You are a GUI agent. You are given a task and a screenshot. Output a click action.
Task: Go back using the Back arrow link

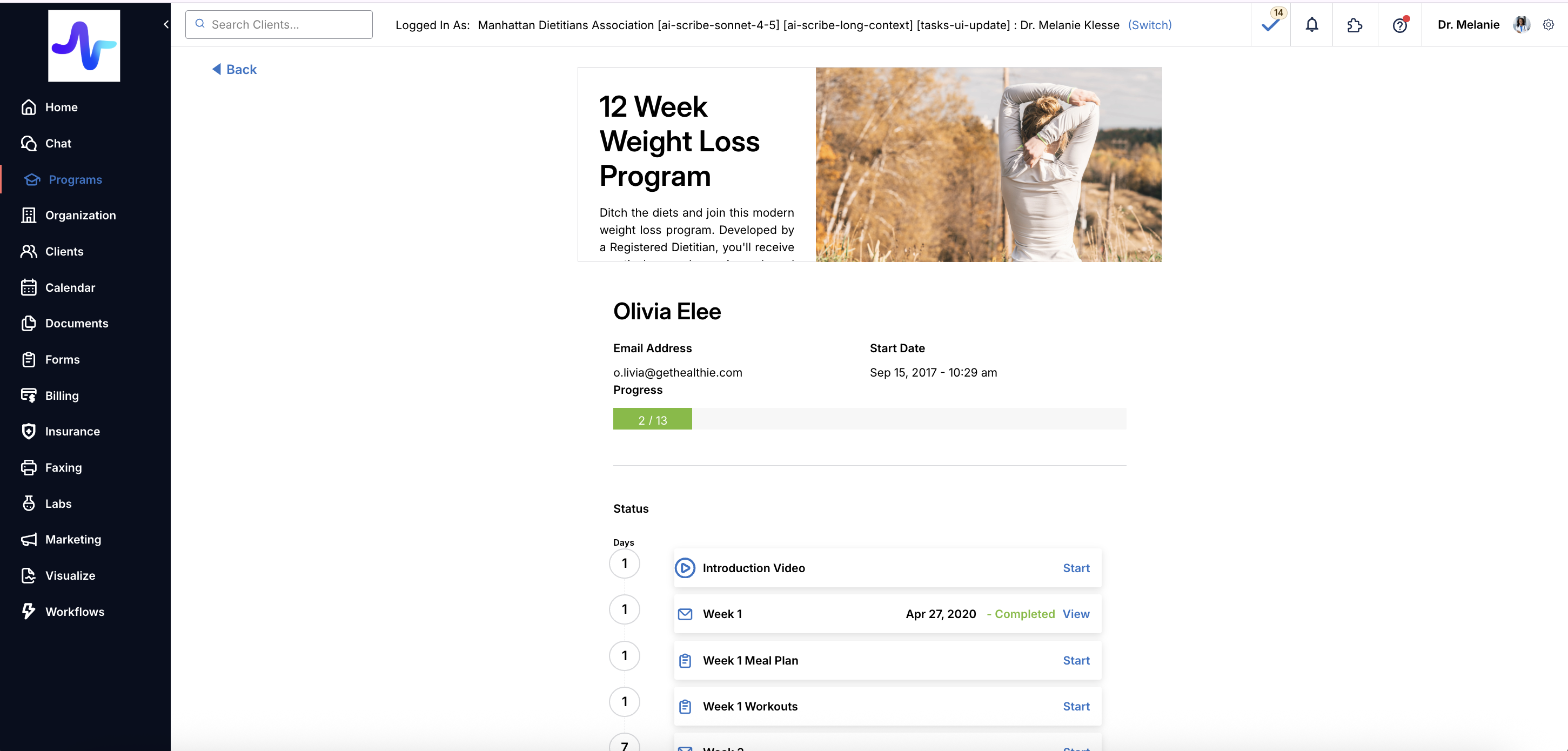pos(234,69)
